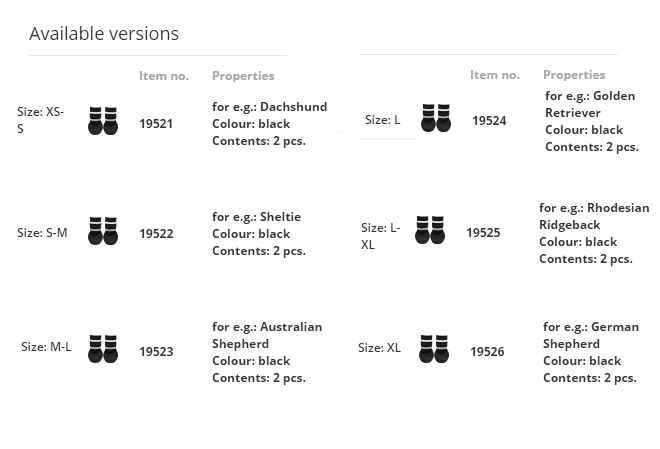Viewport: 660px width, 449px height.
Task: Click the dog boots icon for item 19526
Action: click(x=433, y=349)
